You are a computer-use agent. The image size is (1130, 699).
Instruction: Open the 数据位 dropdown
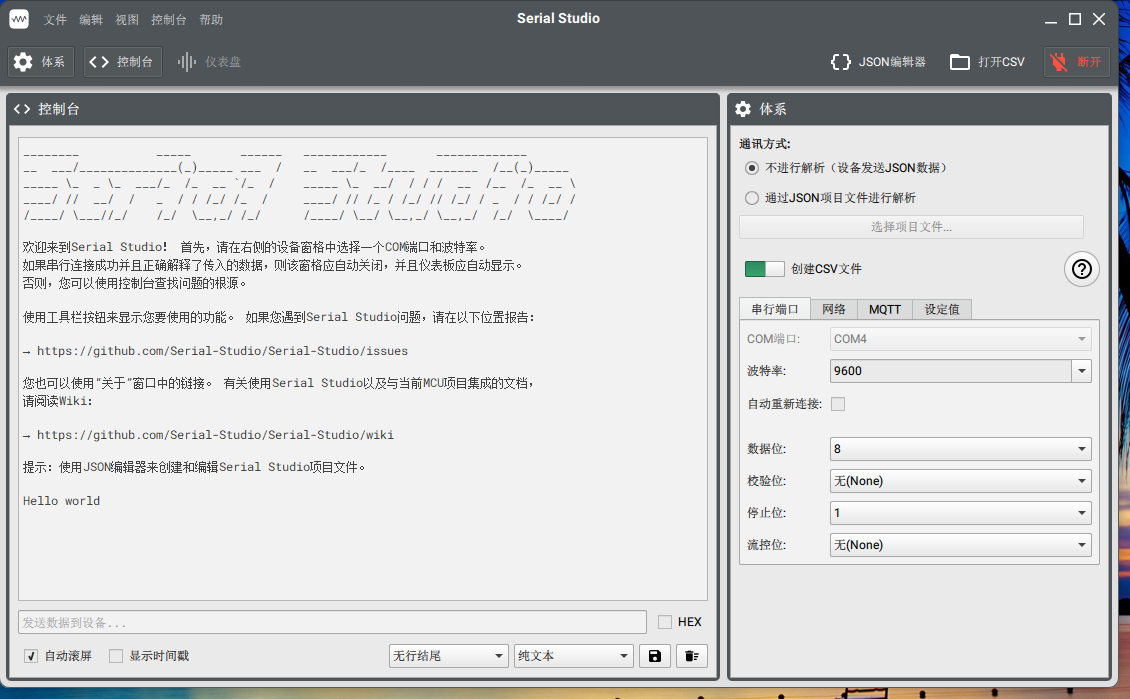[961, 449]
